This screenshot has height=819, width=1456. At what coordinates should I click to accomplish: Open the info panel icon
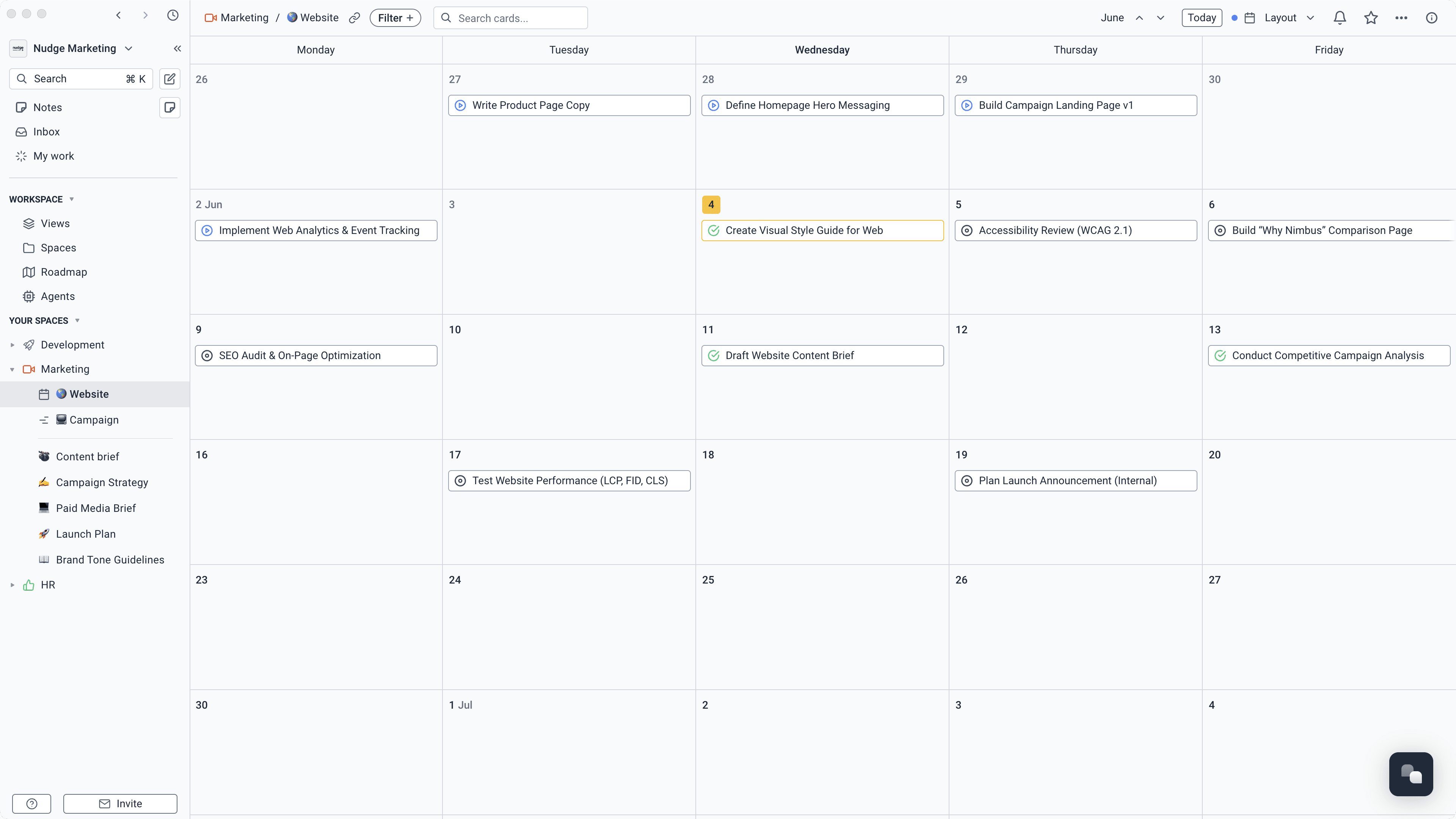click(1432, 18)
